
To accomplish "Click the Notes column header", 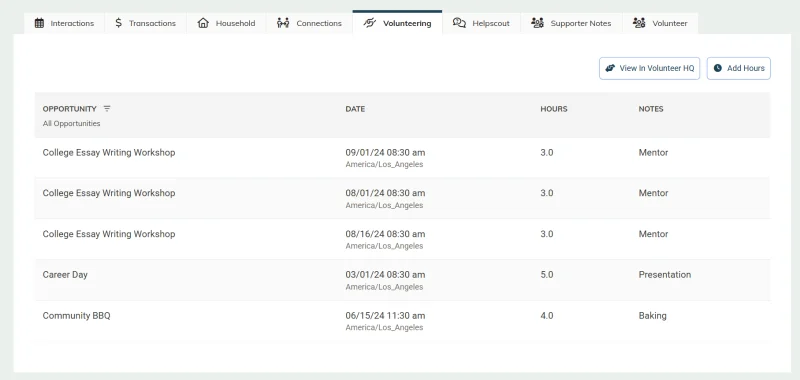I will coord(651,109).
